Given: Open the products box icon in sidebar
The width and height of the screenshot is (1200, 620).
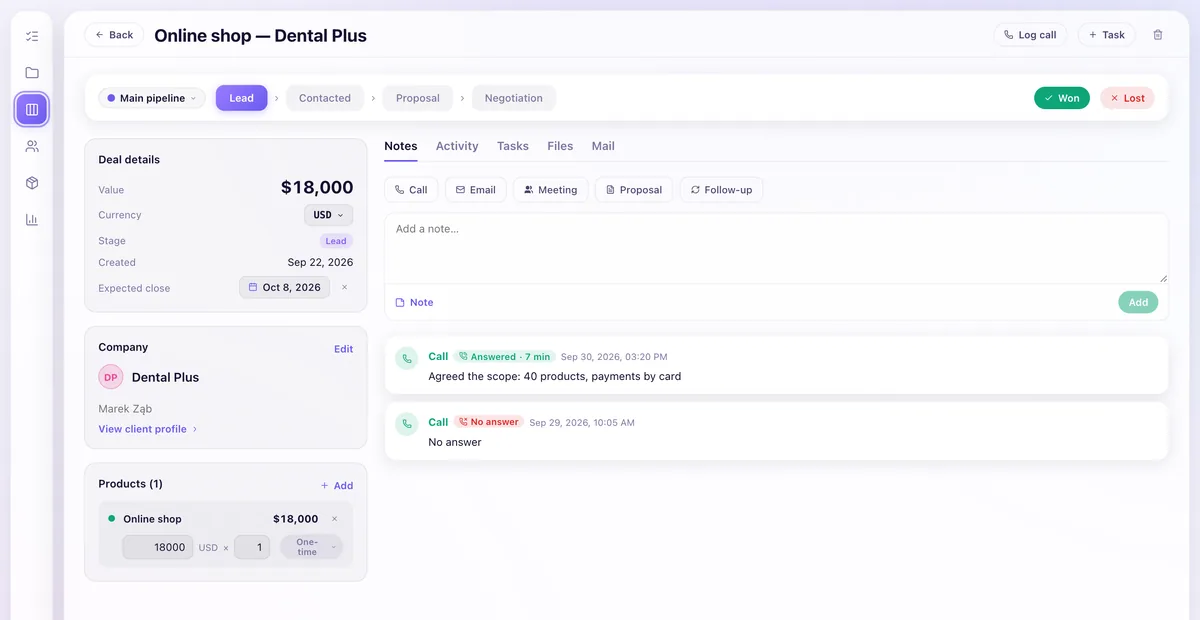Looking at the screenshot, I should click(32, 183).
